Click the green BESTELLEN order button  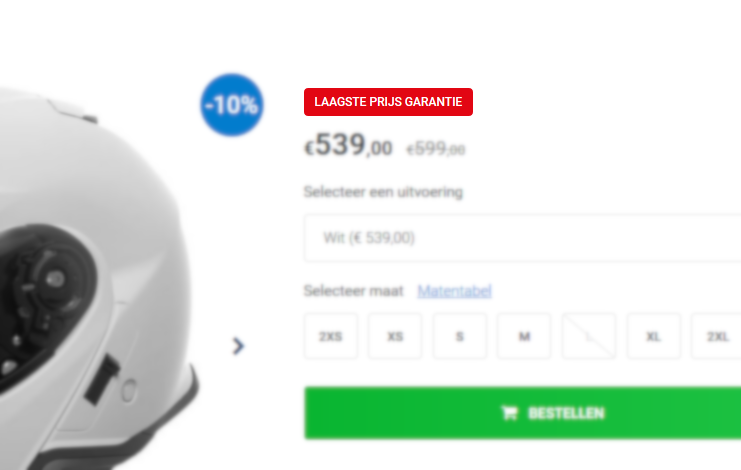pos(523,413)
